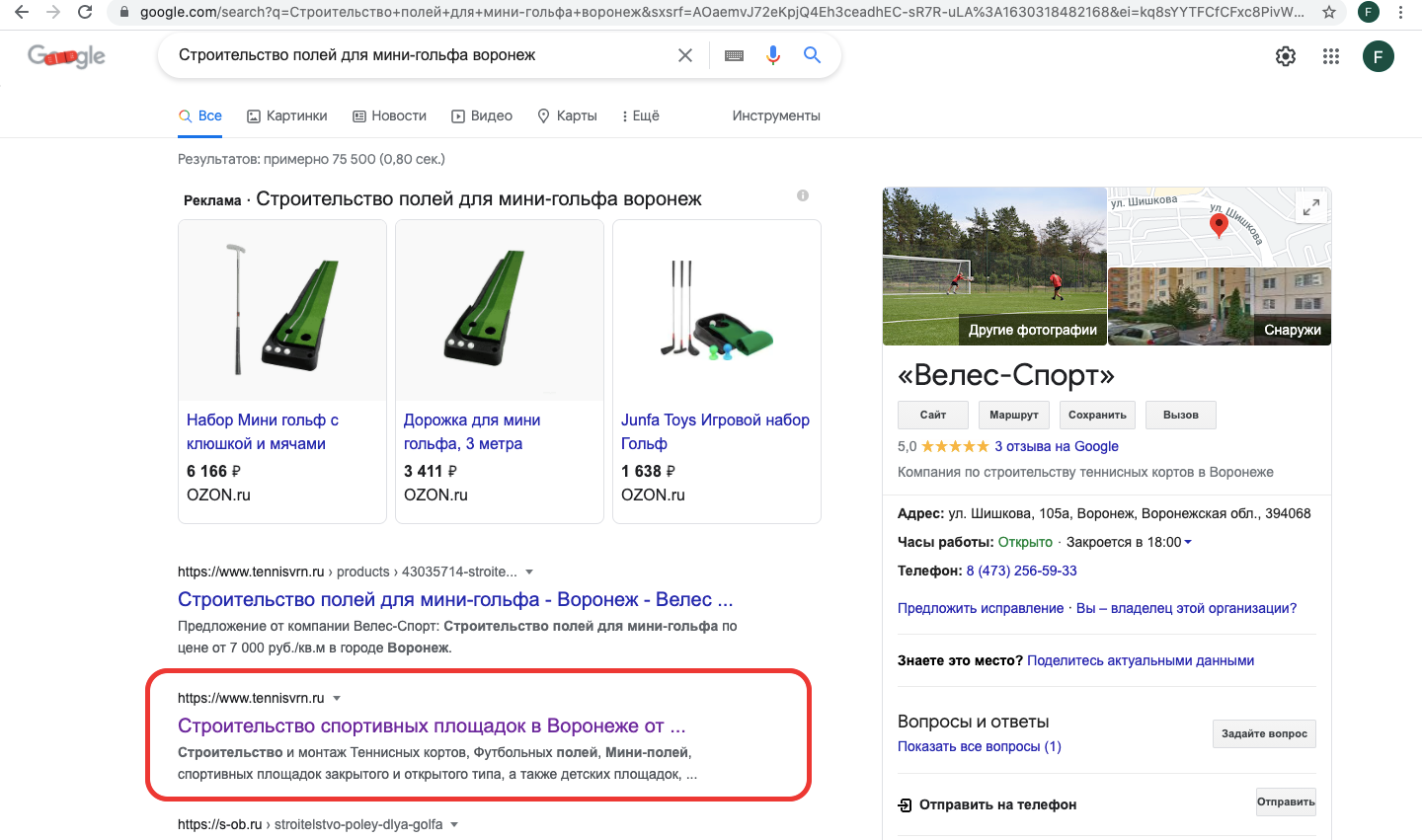Screen dimensions: 1422x840
Task: Open the Google apps grid
Action: coord(1331,56)
